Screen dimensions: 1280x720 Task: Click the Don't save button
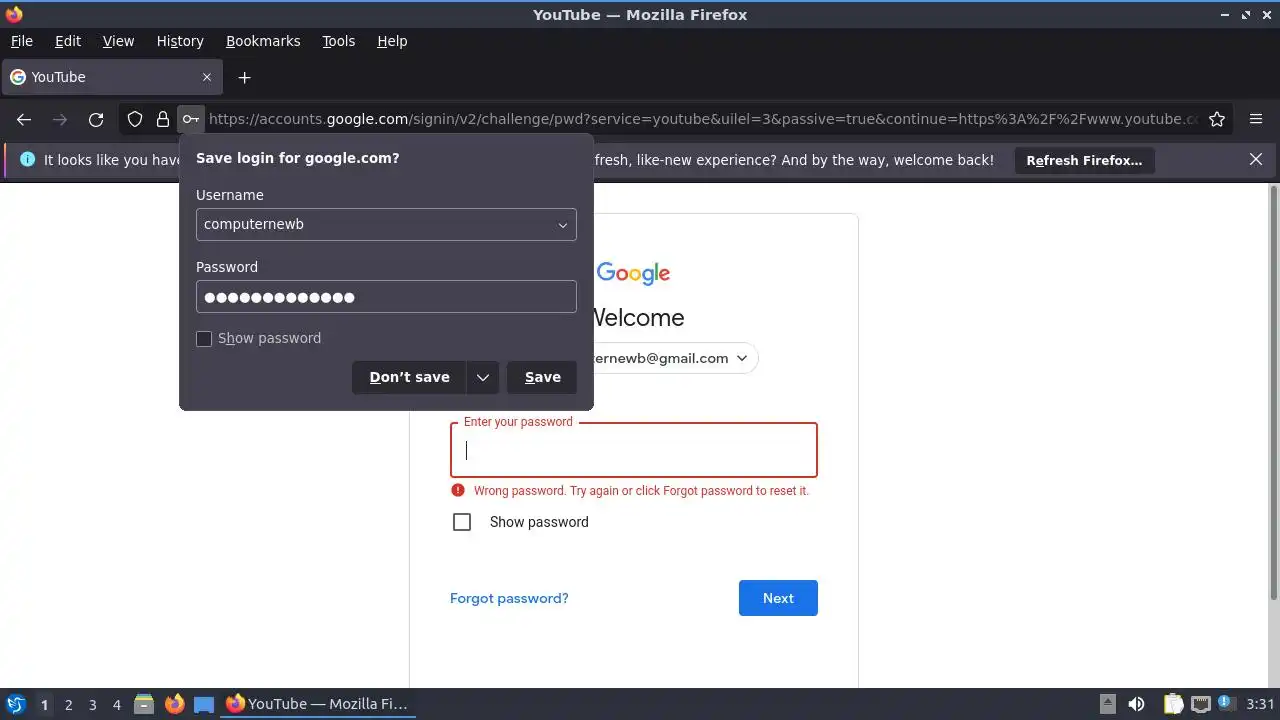pos(409,377)
